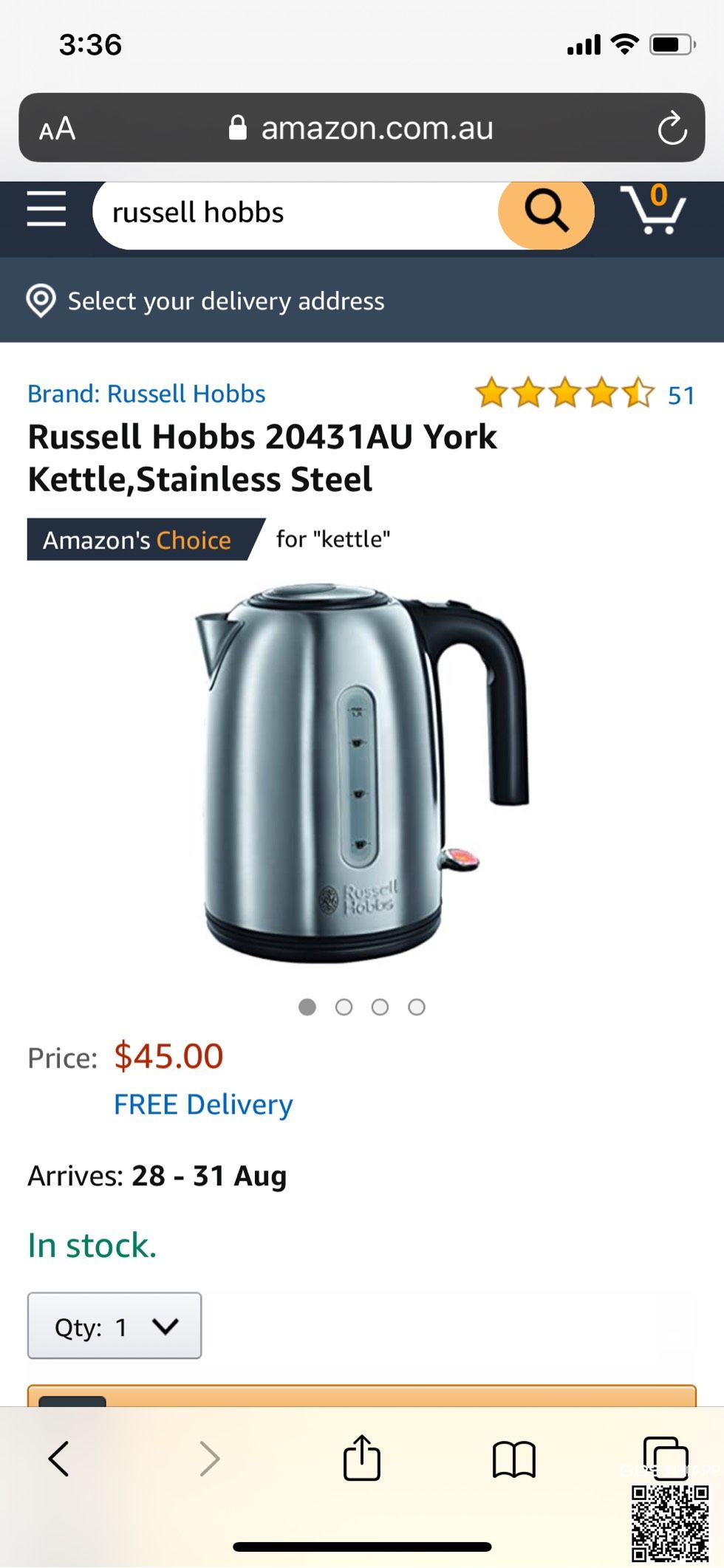724x1568 pixels.
Task: Select the second product image dot
Action: pos(344,1007)
